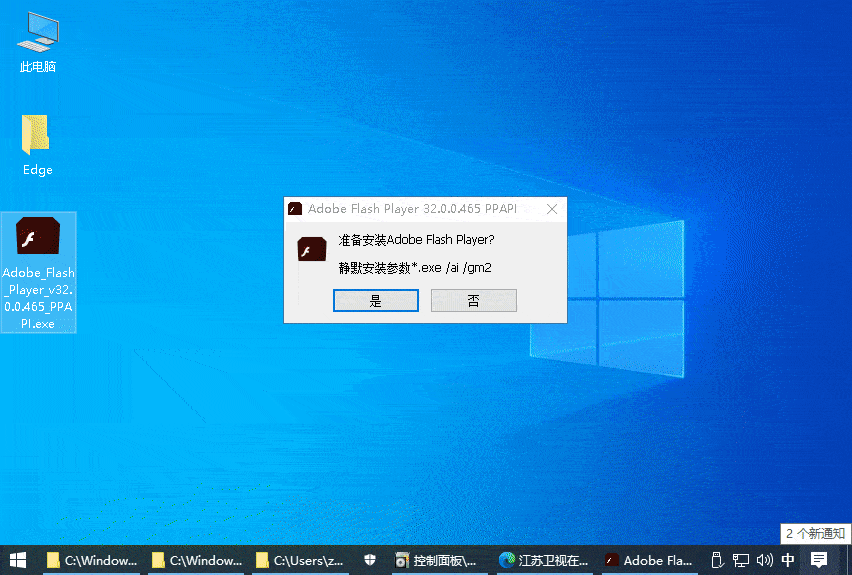
Task: Switch to Adobe Fla... taskbar item
Action: tap(649, 560)
